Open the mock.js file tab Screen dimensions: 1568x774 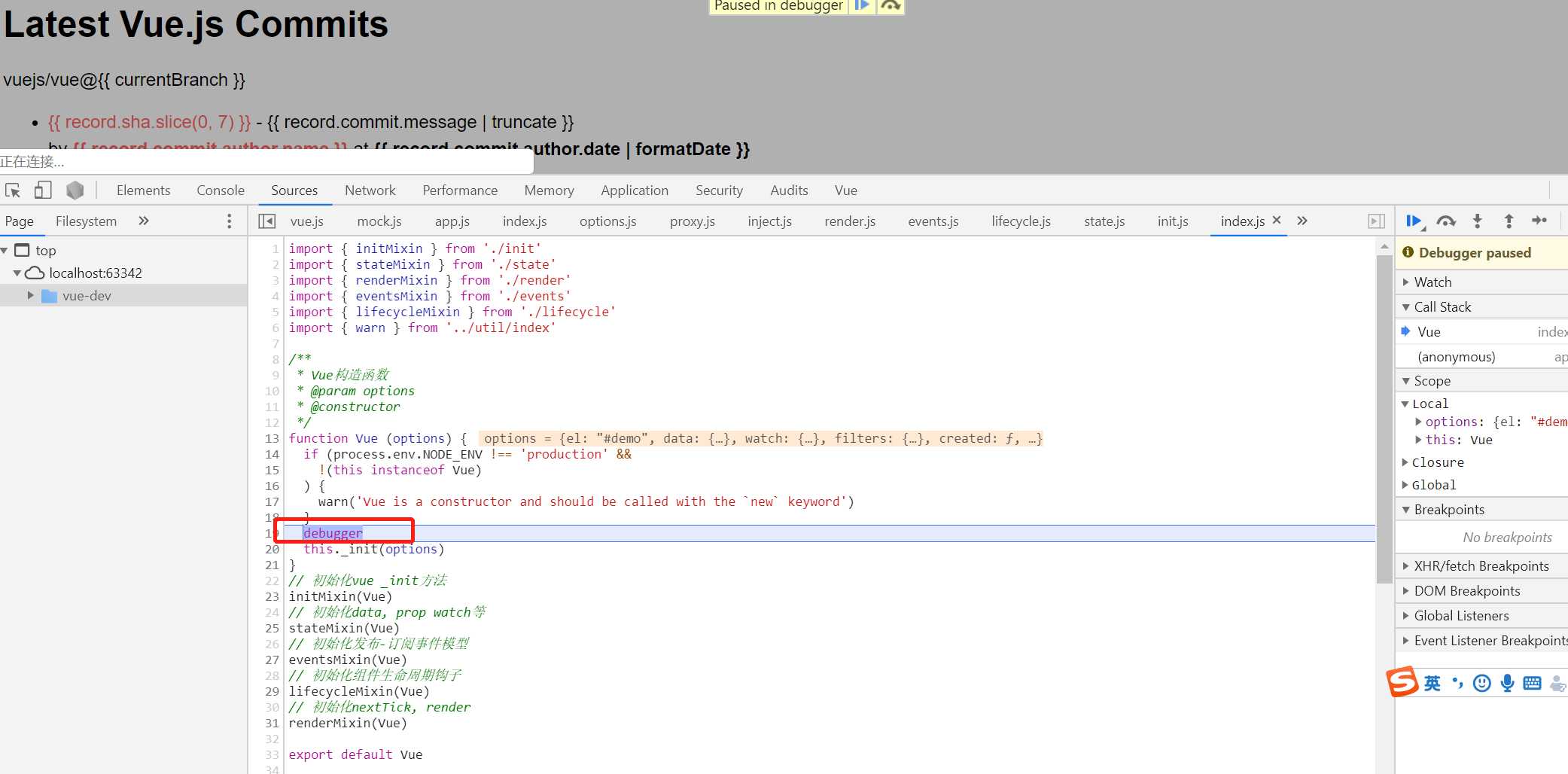pos(379,221)
